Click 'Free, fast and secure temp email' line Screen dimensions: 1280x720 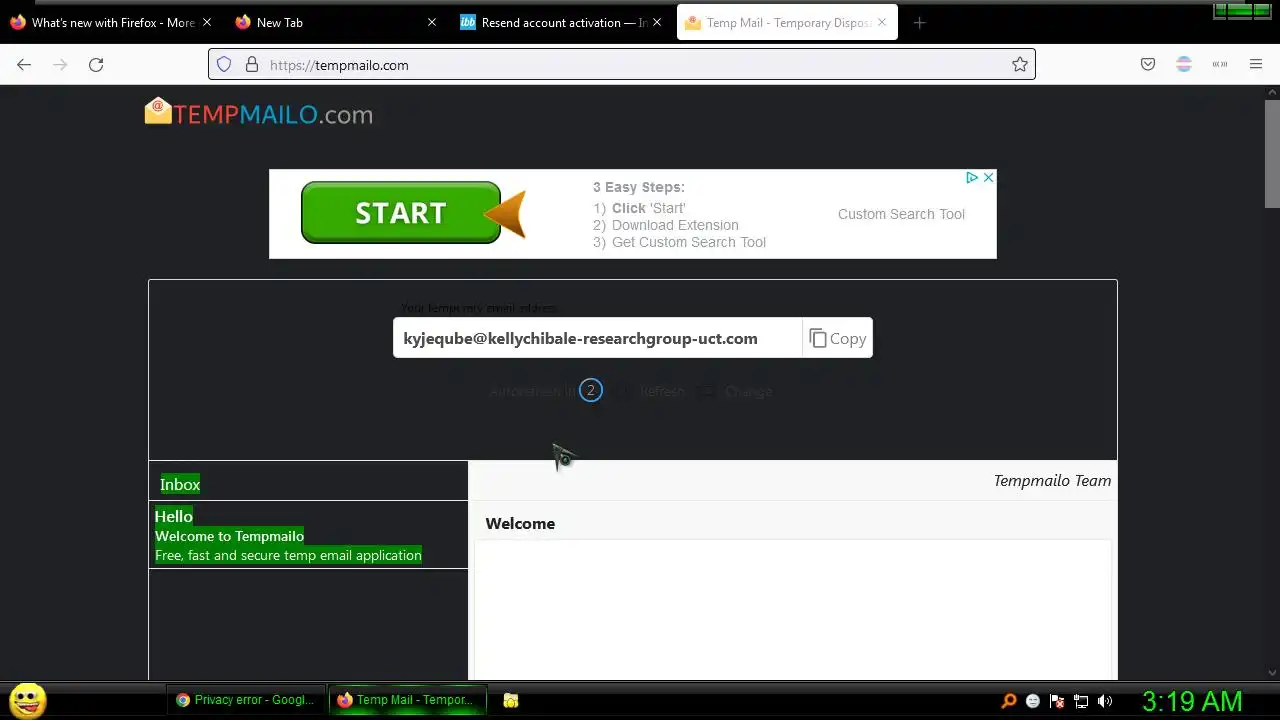pyautogui.click(x=288, y=555)
